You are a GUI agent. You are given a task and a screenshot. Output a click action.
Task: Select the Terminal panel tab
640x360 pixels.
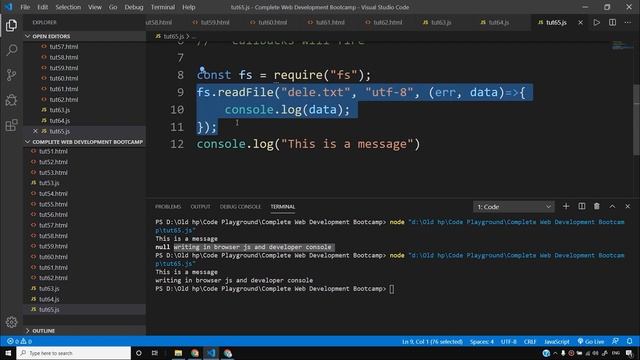point(282,207)
